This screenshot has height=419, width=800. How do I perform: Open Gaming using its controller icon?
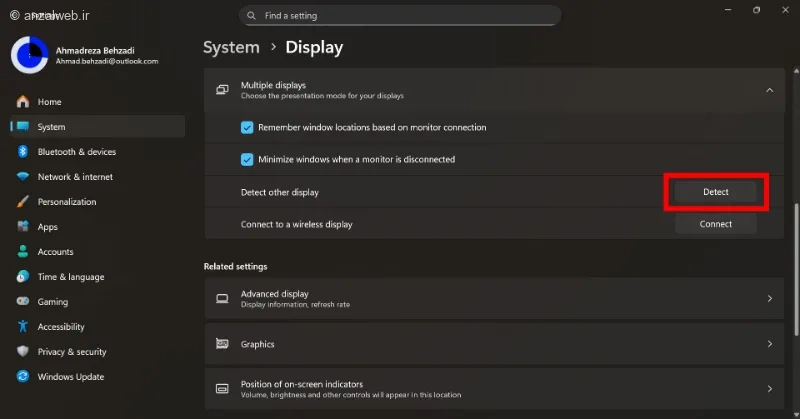tap(22, 302)
